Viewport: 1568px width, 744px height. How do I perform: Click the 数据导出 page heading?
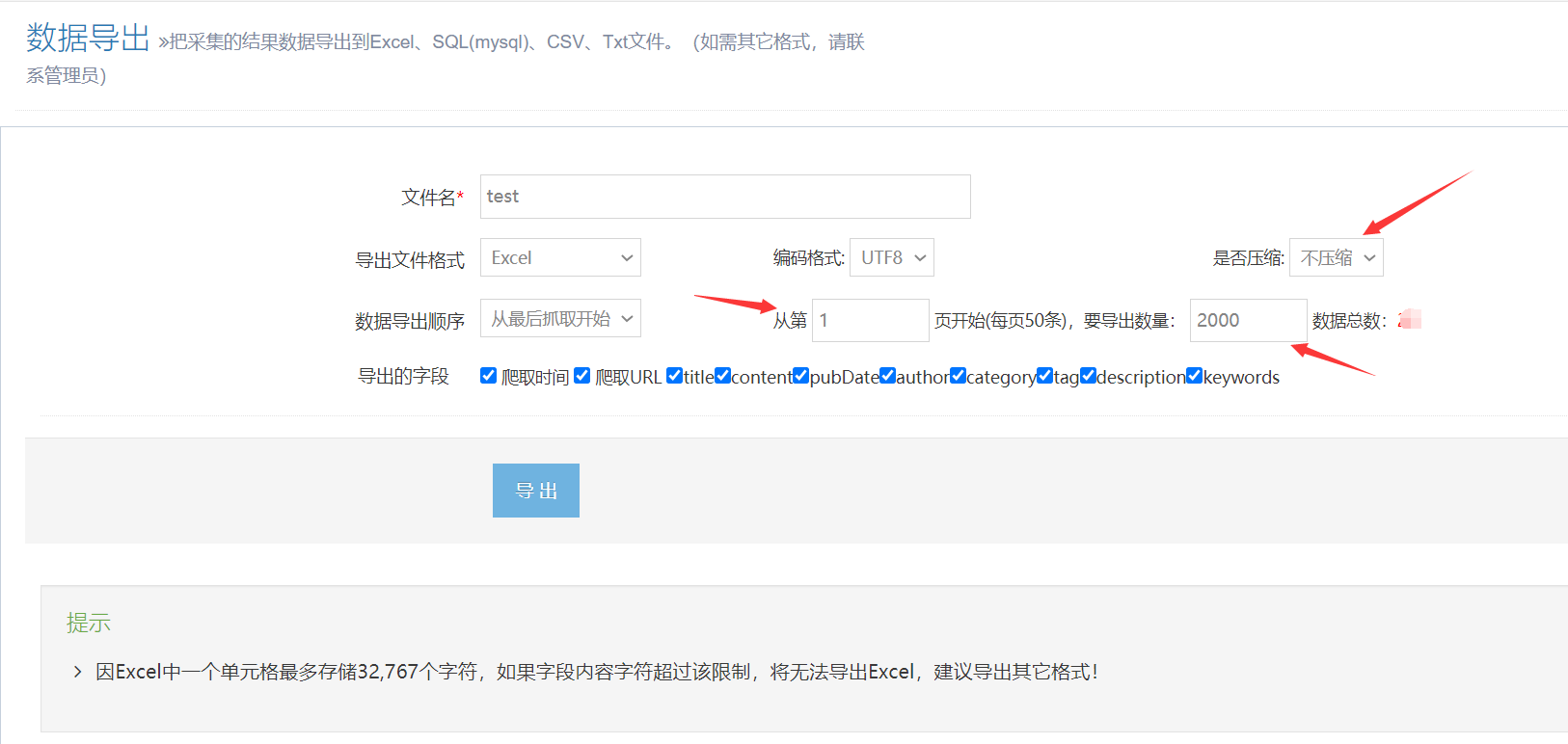pyautogui.click(x=88, y=38)
